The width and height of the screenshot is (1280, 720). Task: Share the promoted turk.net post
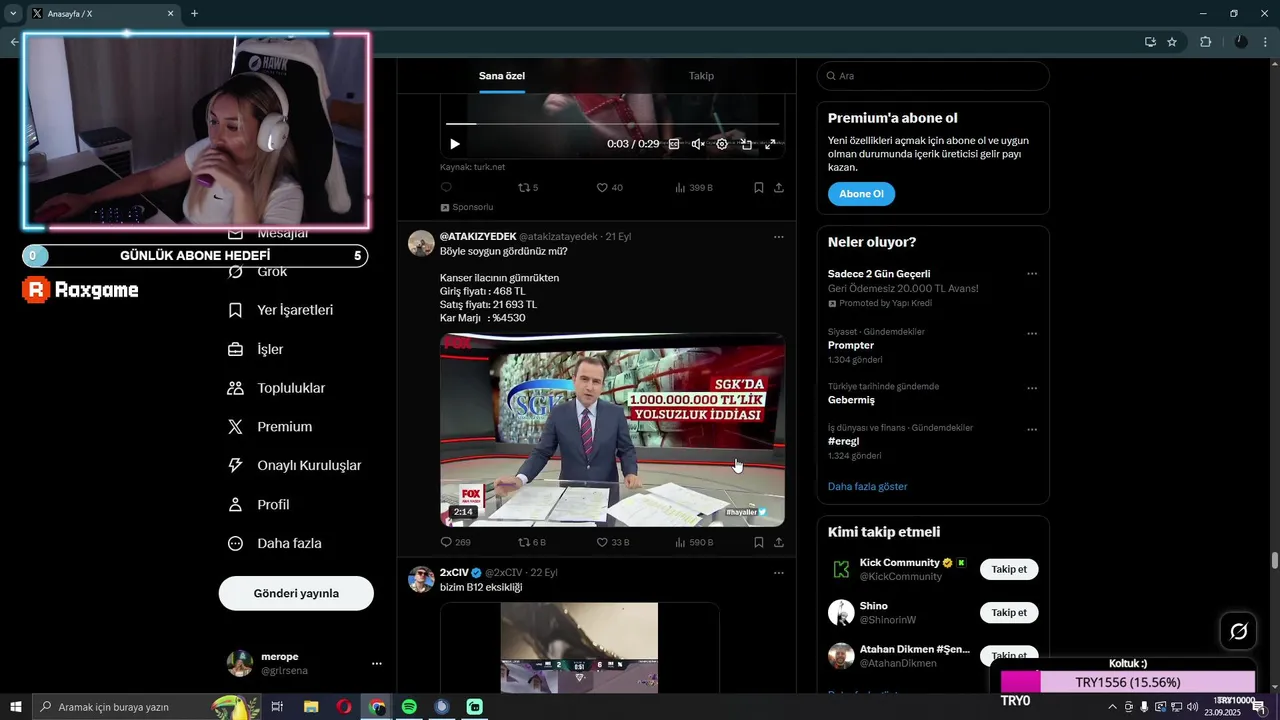[x=779, y=187]
